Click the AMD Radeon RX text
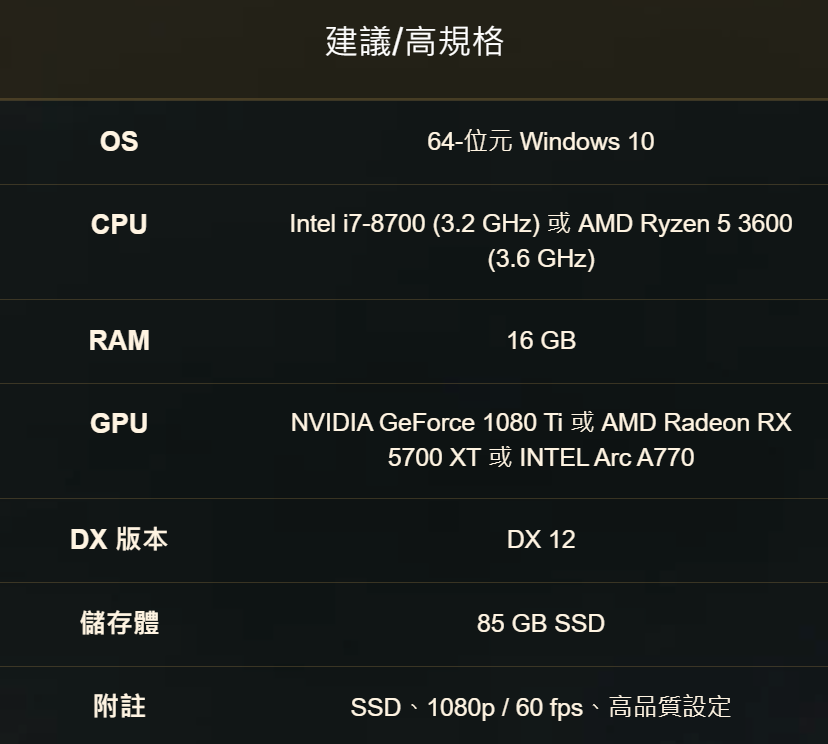828x744 pixels. tap(697, 422)
